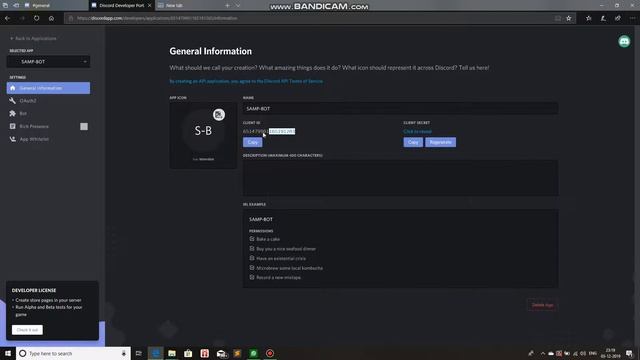The image size is (640, 360).
Task: Open Microsoft Edge on the taskbar
Action: click(156, 353)
